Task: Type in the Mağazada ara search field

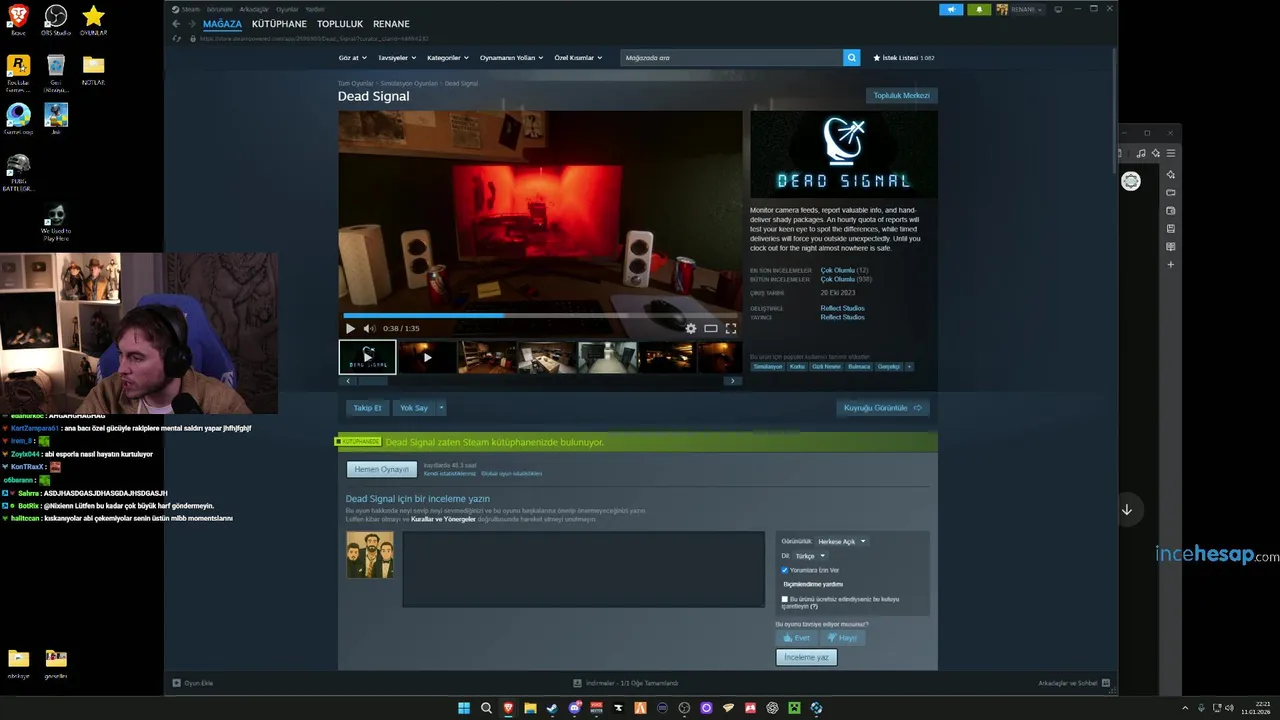Action: pyautogui.click(x=731, y=58)
